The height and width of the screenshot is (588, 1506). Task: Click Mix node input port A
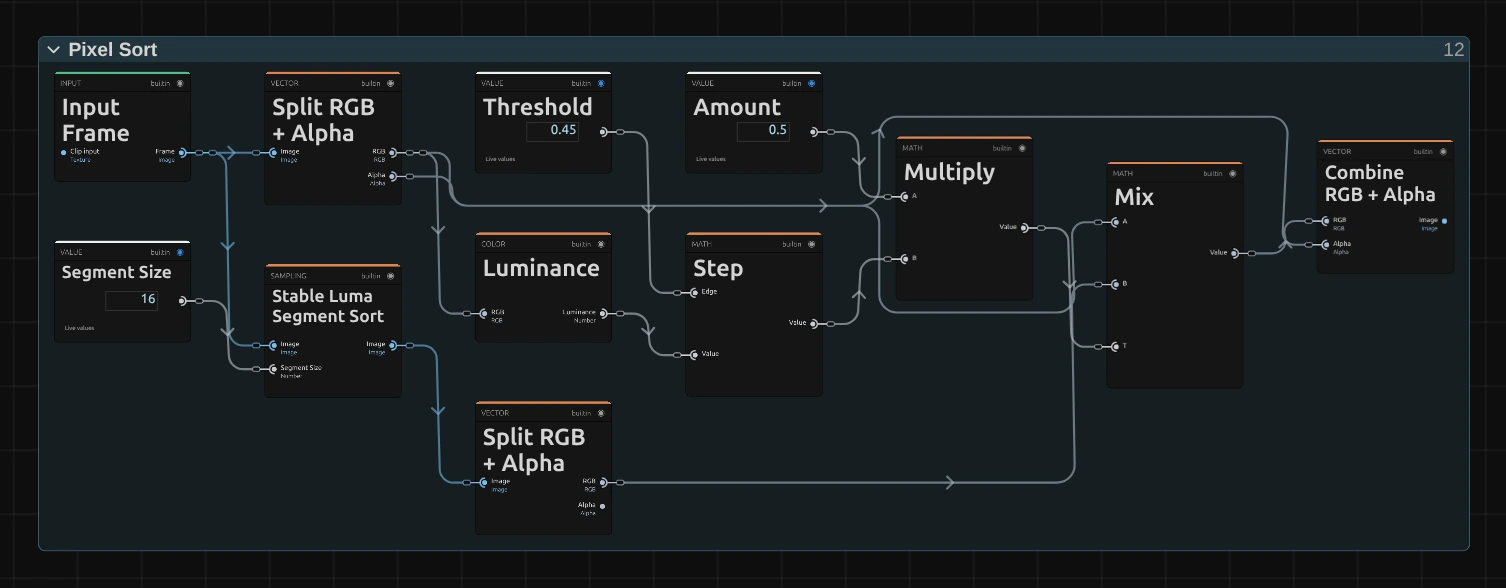pyautogui.click(x=1115, y=222)
